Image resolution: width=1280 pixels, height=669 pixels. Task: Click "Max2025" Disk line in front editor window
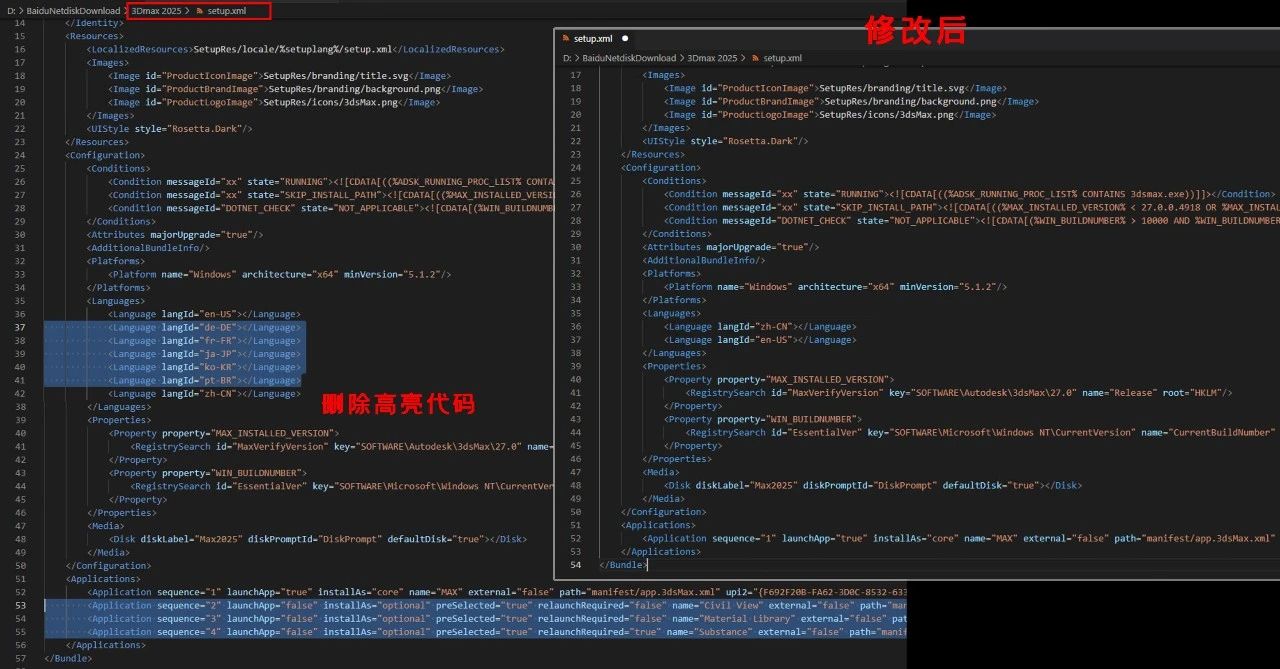click(x=873, y=485)
